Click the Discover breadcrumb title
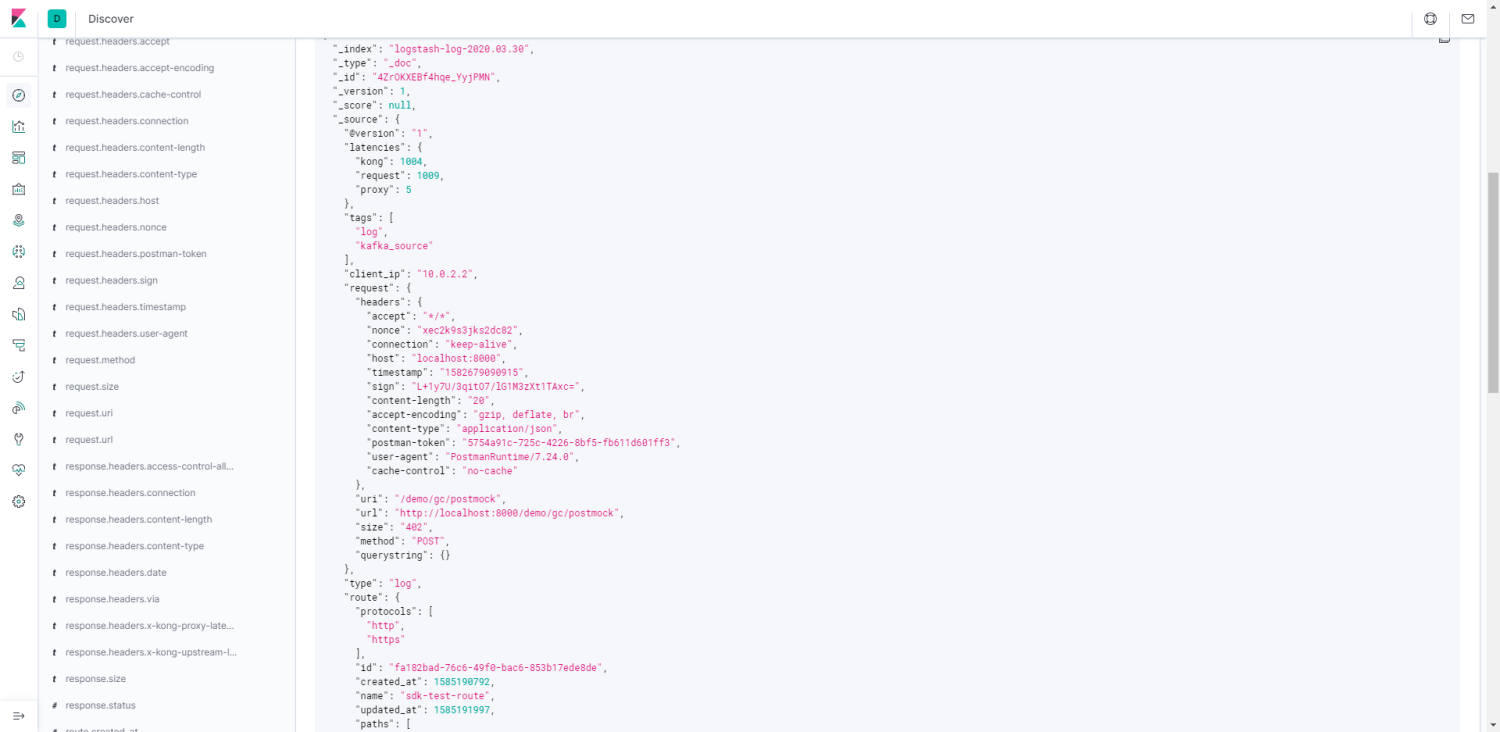The height and width of the screenshot is (732, 1500). [111, 19]
